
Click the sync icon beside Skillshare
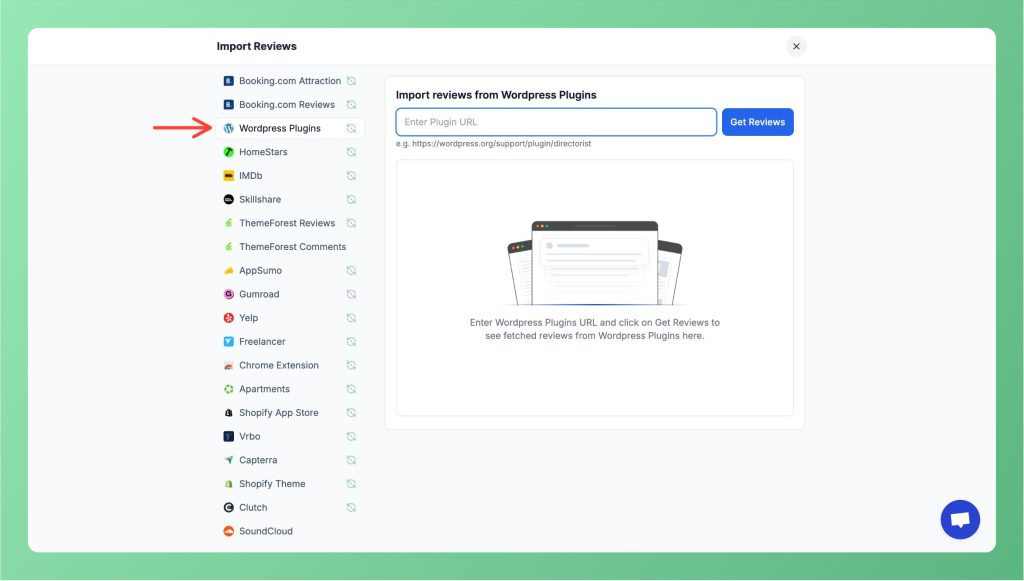pyautogui.click(x=351, y=199)
